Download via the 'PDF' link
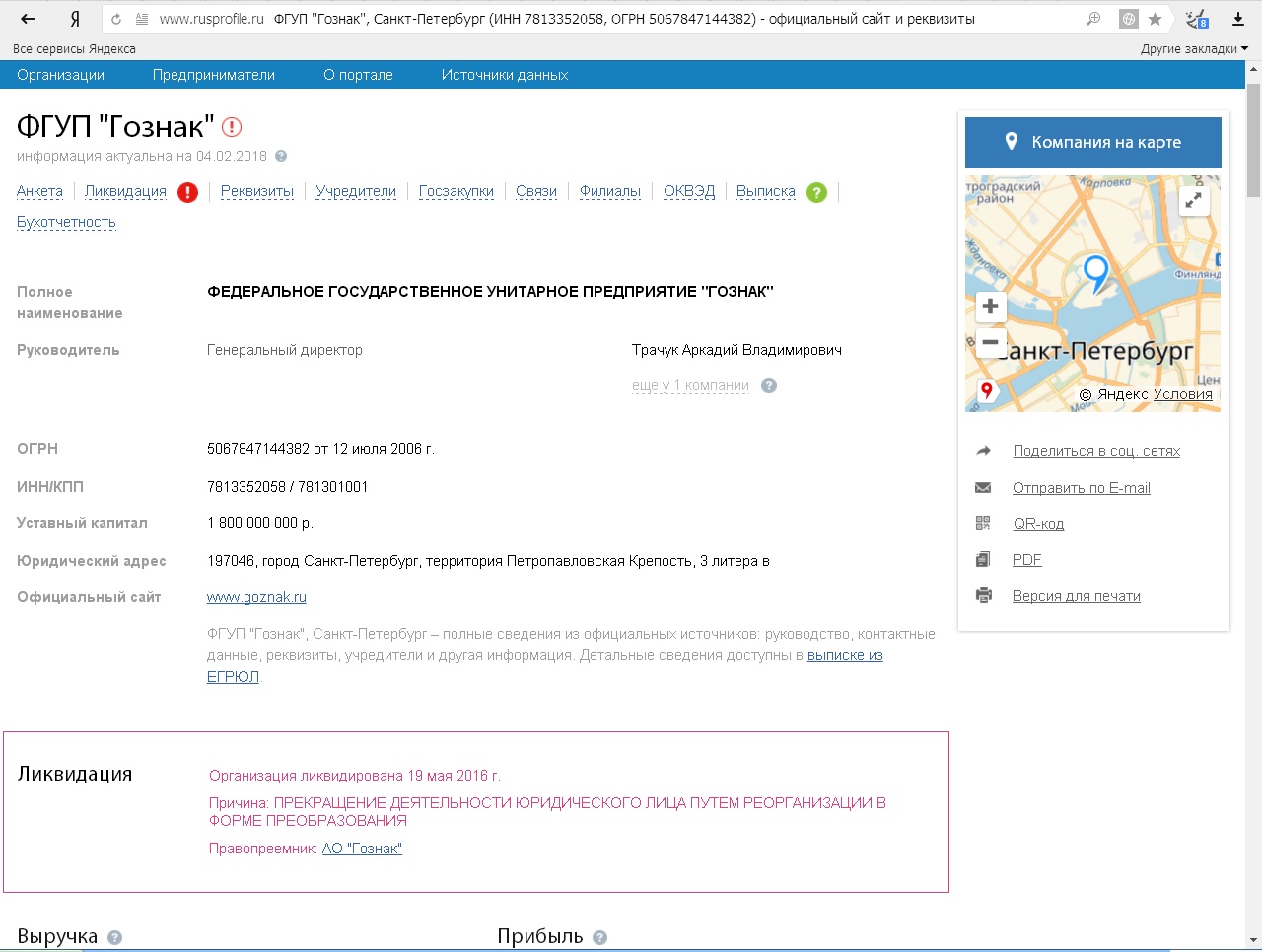This screenshot has width=1262, height=952. 1027,560
